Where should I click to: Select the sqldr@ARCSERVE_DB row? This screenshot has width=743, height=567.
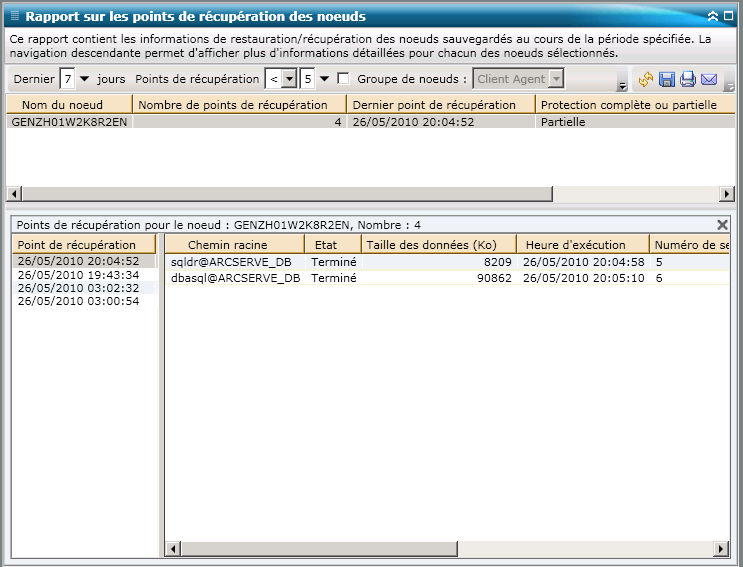tap(447, 262)
